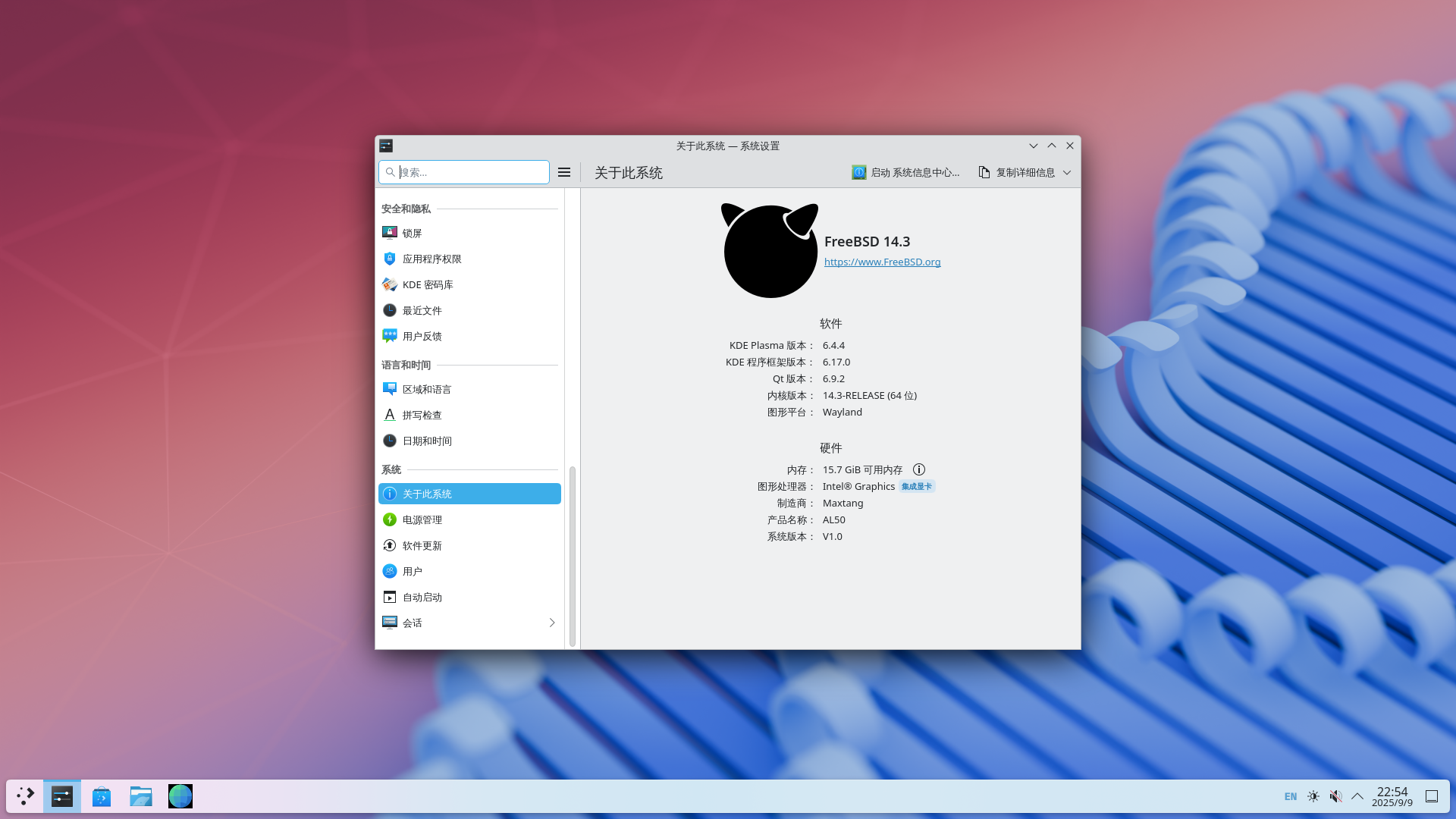The image size is (1456, 819).
Task: Click Intel® Graphics processor value
Action: pos(859,486)
